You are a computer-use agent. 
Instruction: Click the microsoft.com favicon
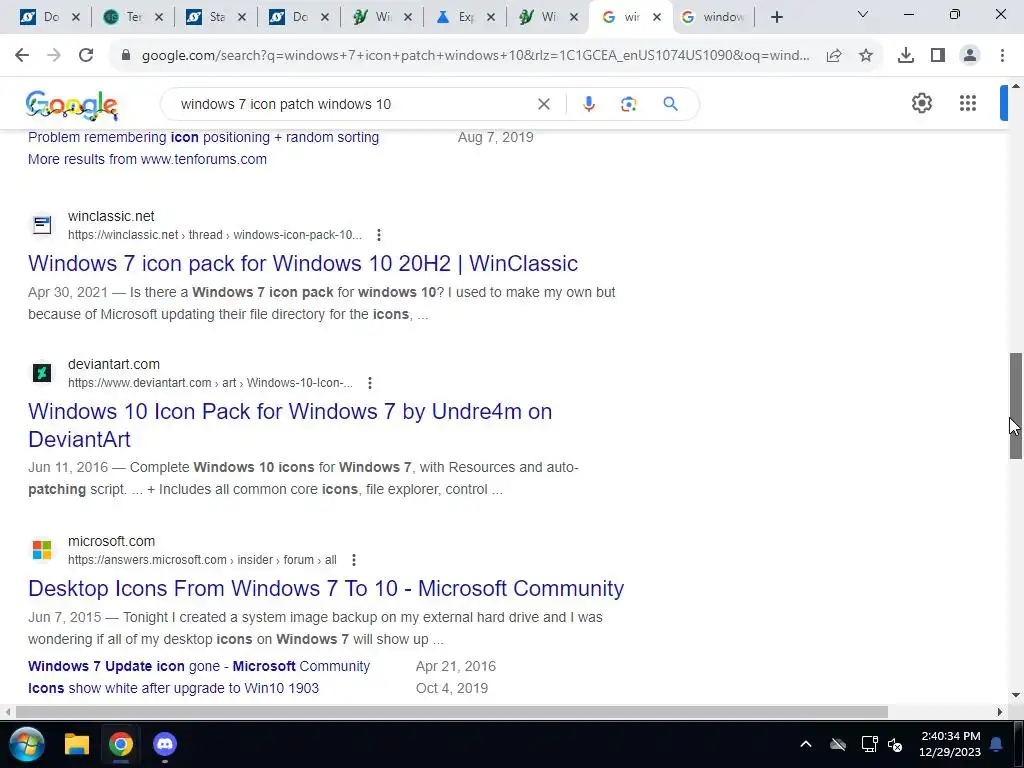pos(42,550)
